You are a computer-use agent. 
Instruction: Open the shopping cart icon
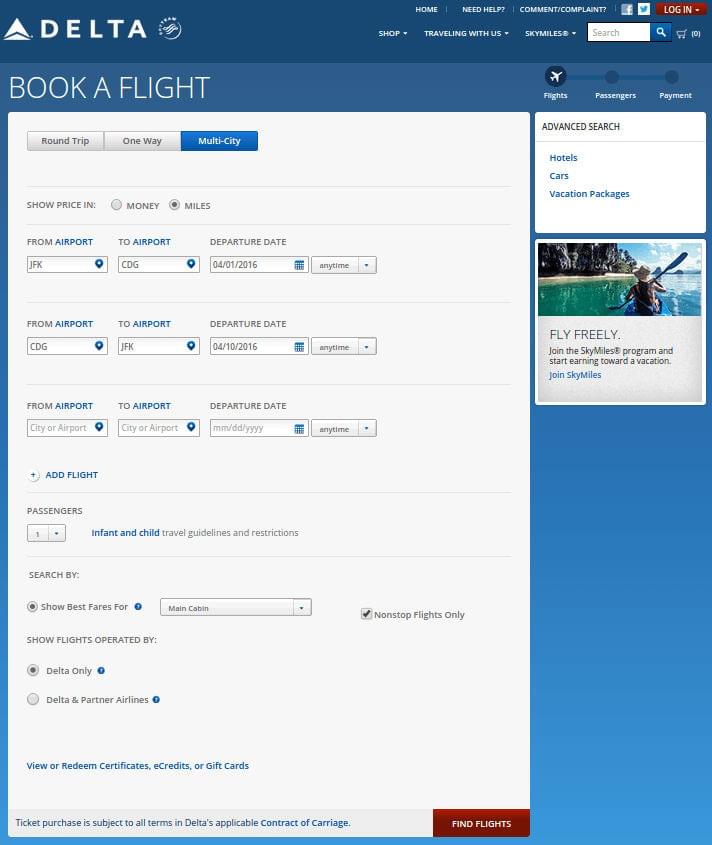[681, 33]
